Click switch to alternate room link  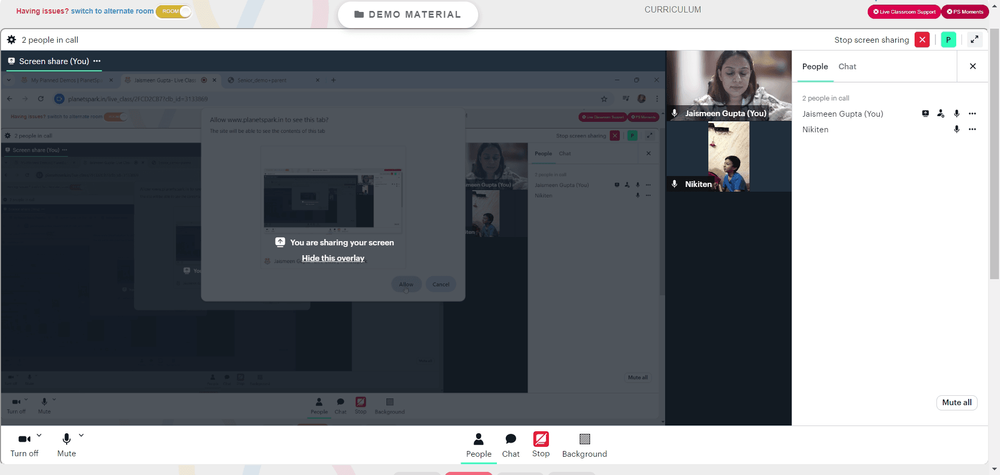tap(112, 11)
